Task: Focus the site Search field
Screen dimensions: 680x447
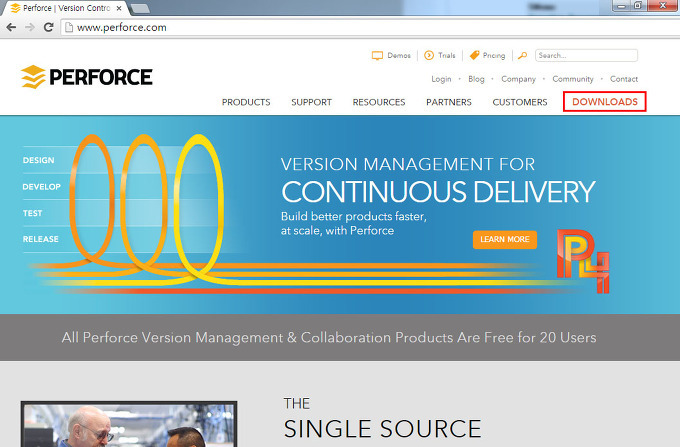Action: 586,55
